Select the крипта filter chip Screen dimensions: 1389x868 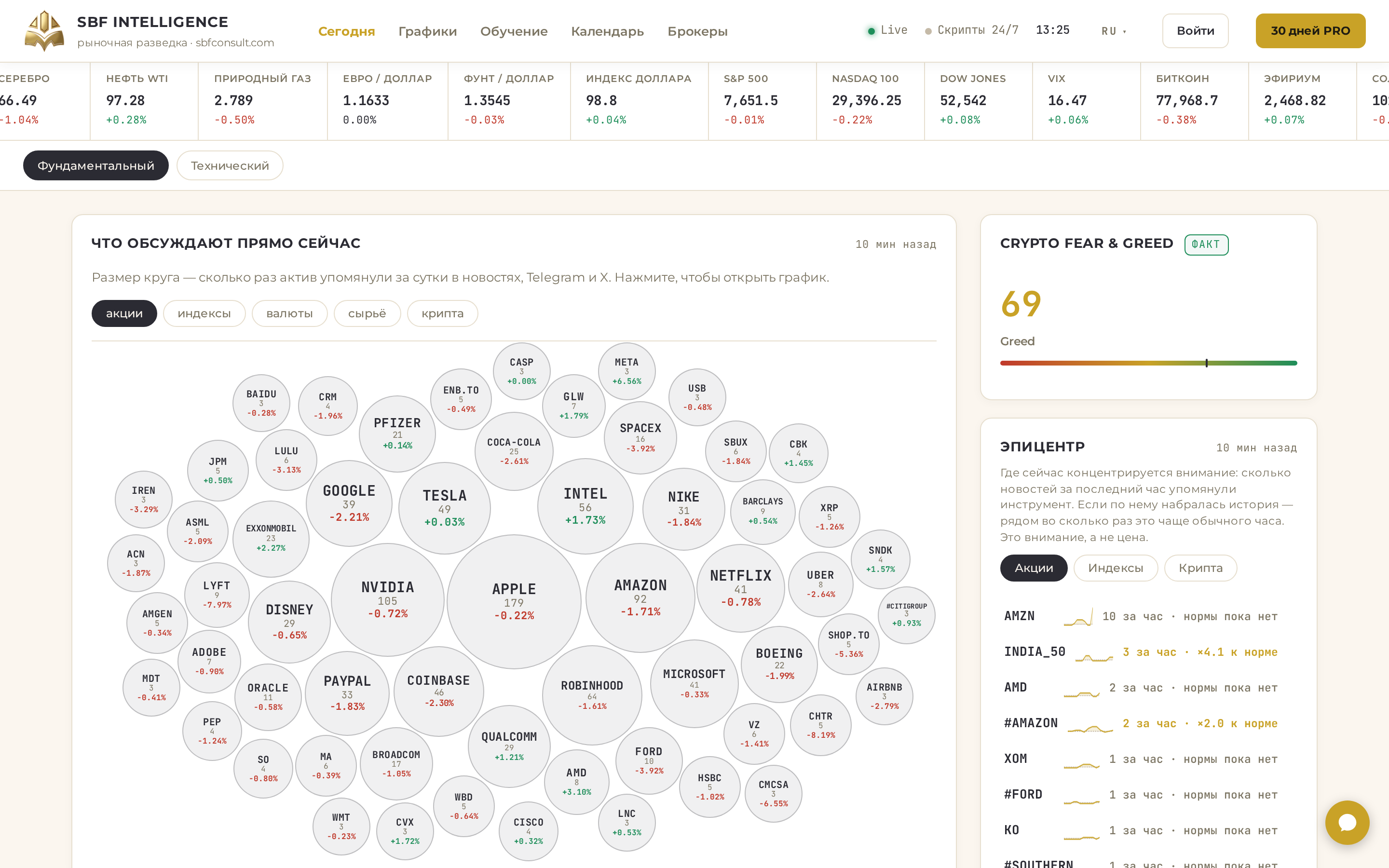(x=443, y=313)
